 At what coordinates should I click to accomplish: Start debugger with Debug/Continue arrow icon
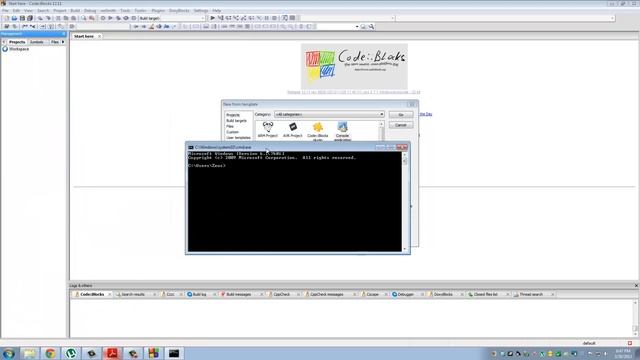tap(213, 18)
